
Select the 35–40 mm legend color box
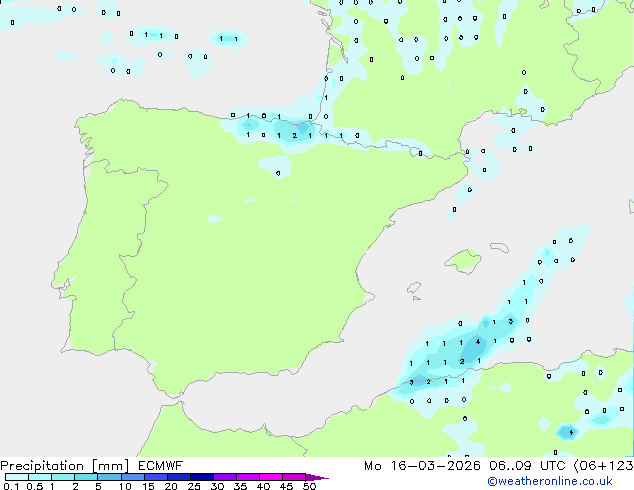tap(248, 477)
